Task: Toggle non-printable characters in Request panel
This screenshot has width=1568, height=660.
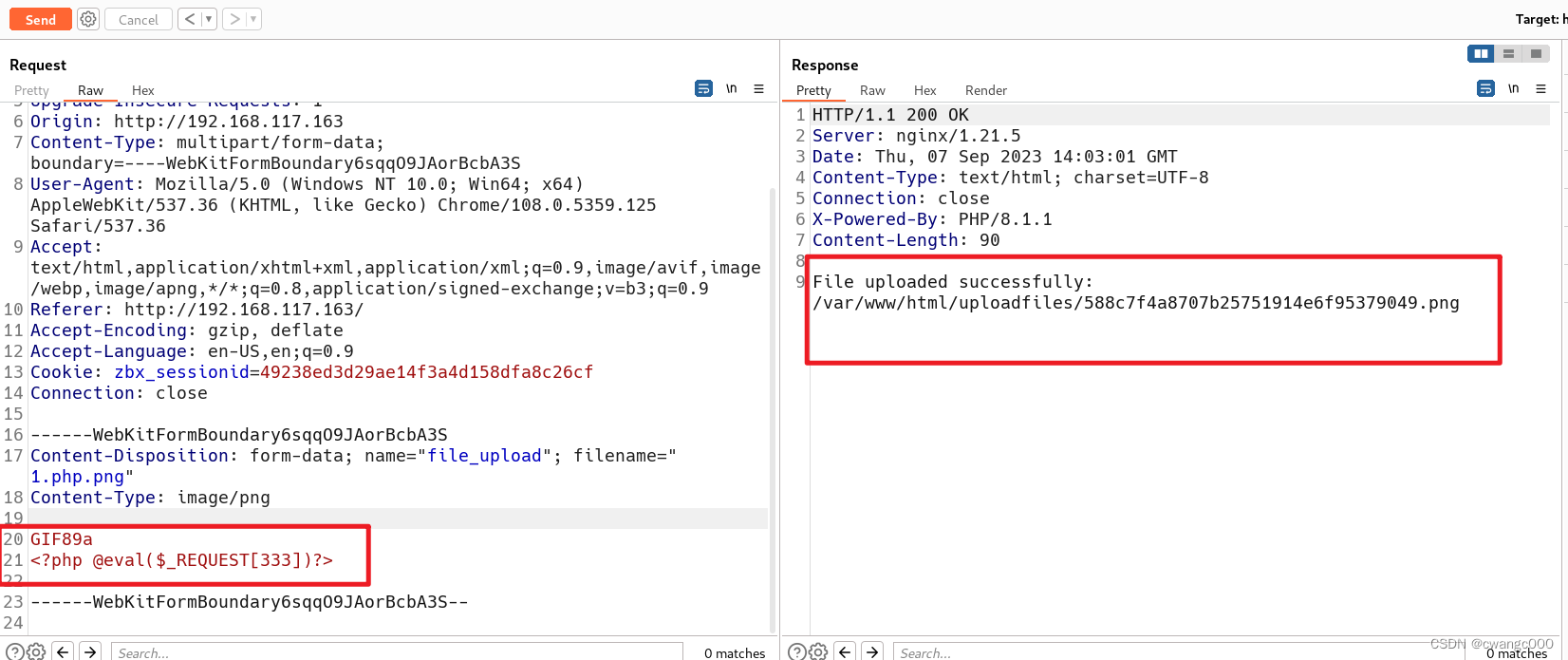Action: 732,88
